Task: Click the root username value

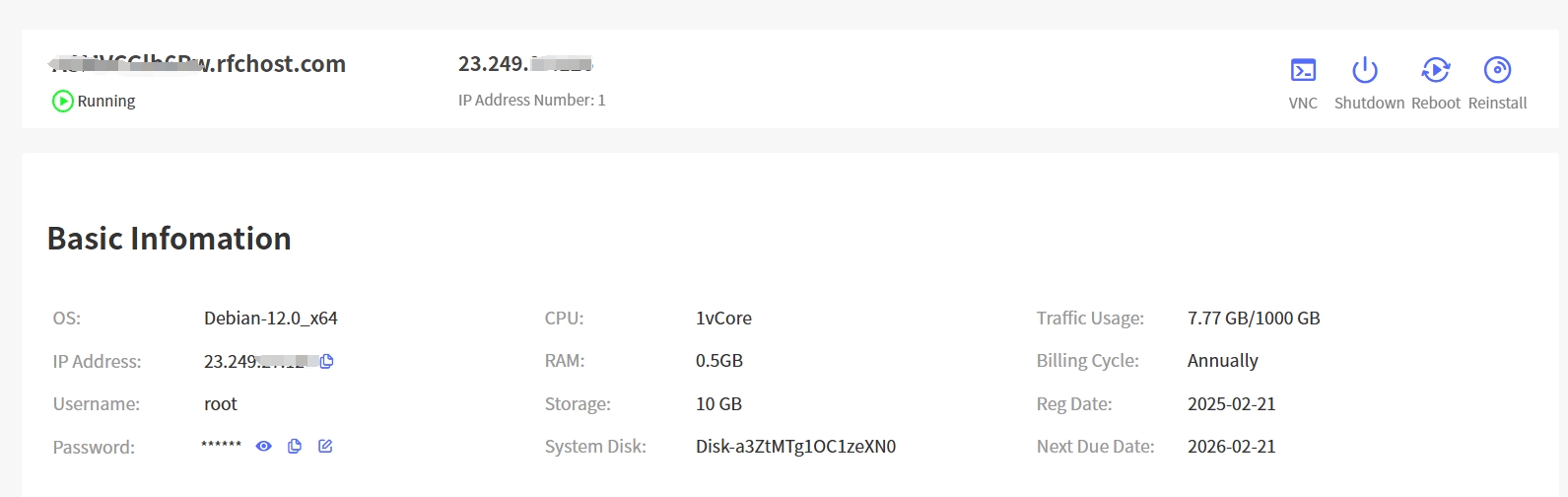Action: coord(221,404)
